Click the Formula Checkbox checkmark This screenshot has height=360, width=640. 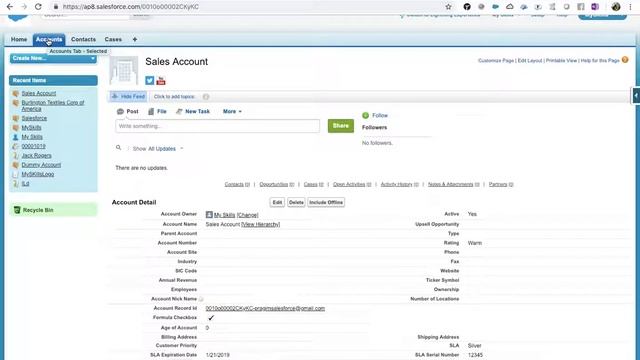[211, 318]
